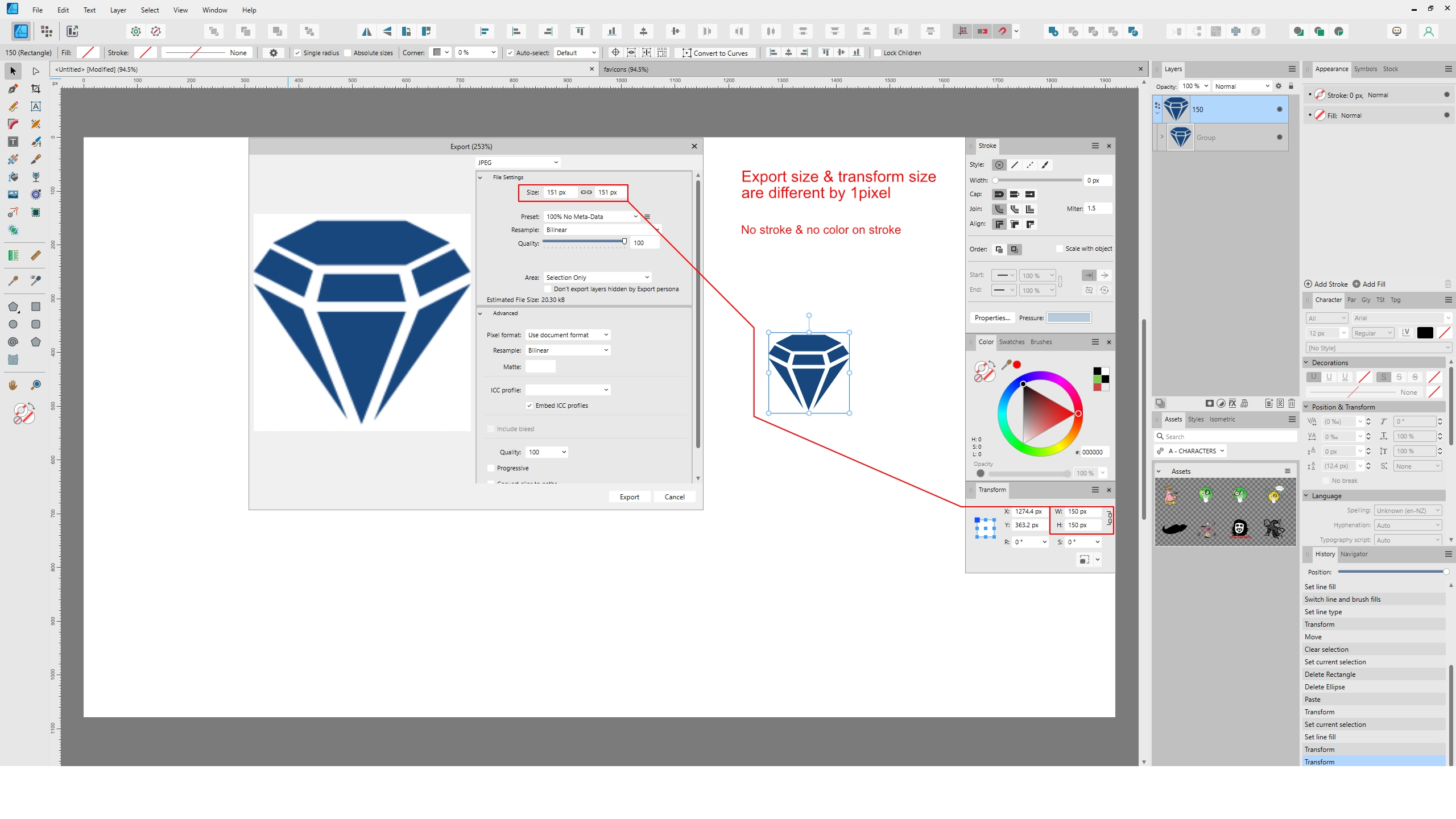Click Add Stroke in the Appearance panel
This screenshot has height=819, width=1456.
1326,284
